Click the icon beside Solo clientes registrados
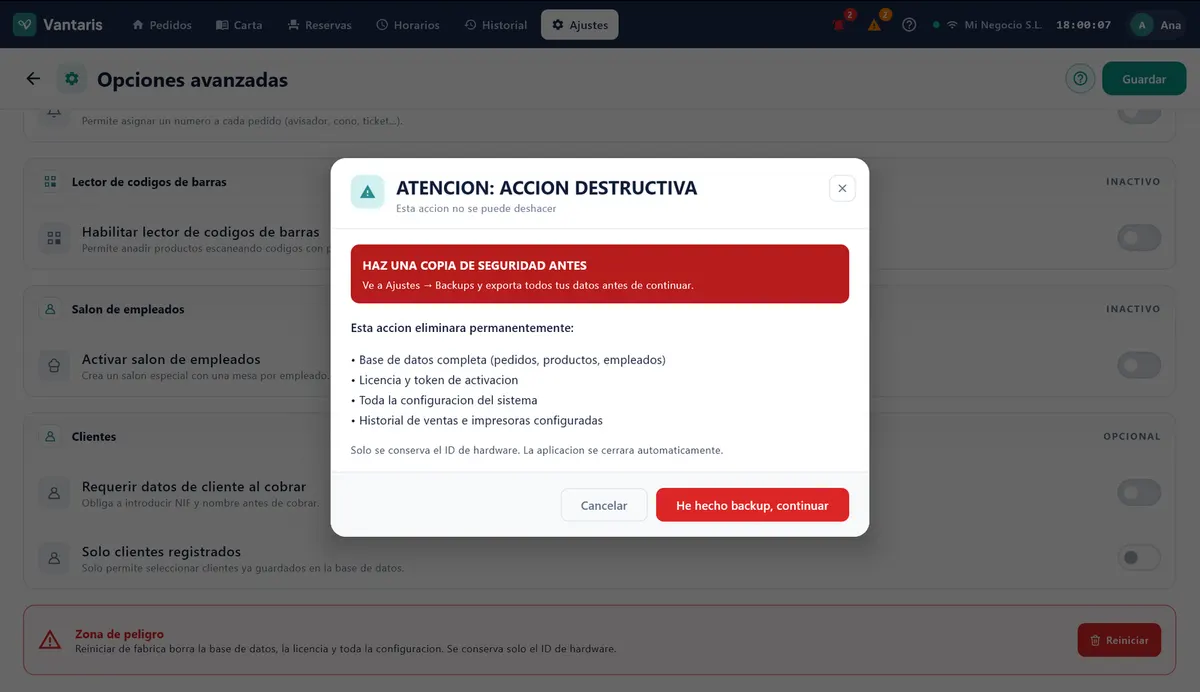The width and height of the screenshot is (1200, 692). coord(54,557)
